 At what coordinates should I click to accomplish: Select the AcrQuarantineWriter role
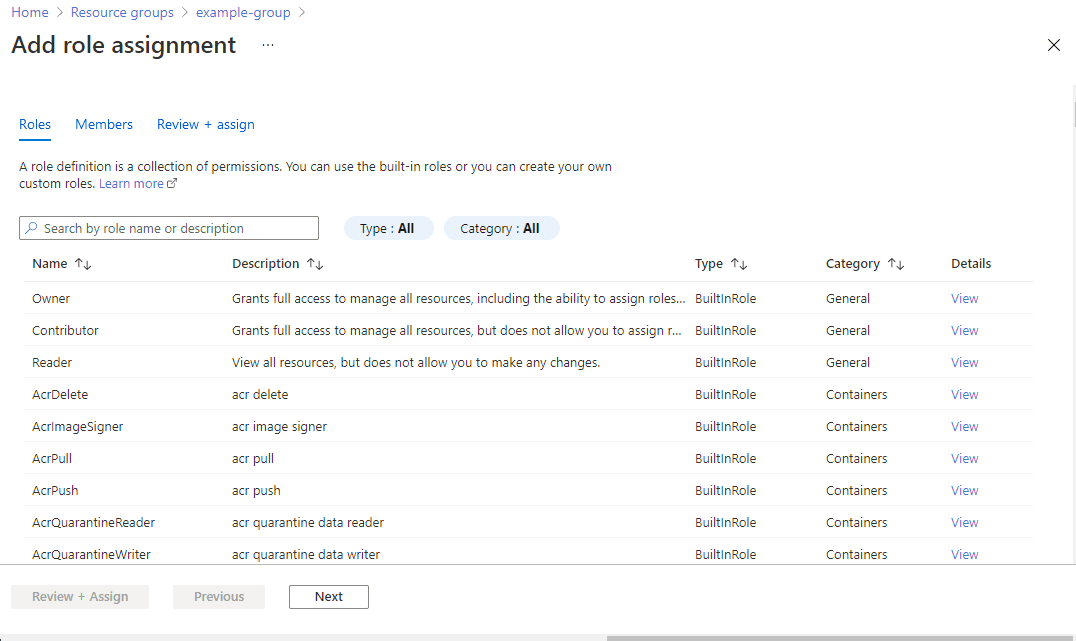click(528, 552)
